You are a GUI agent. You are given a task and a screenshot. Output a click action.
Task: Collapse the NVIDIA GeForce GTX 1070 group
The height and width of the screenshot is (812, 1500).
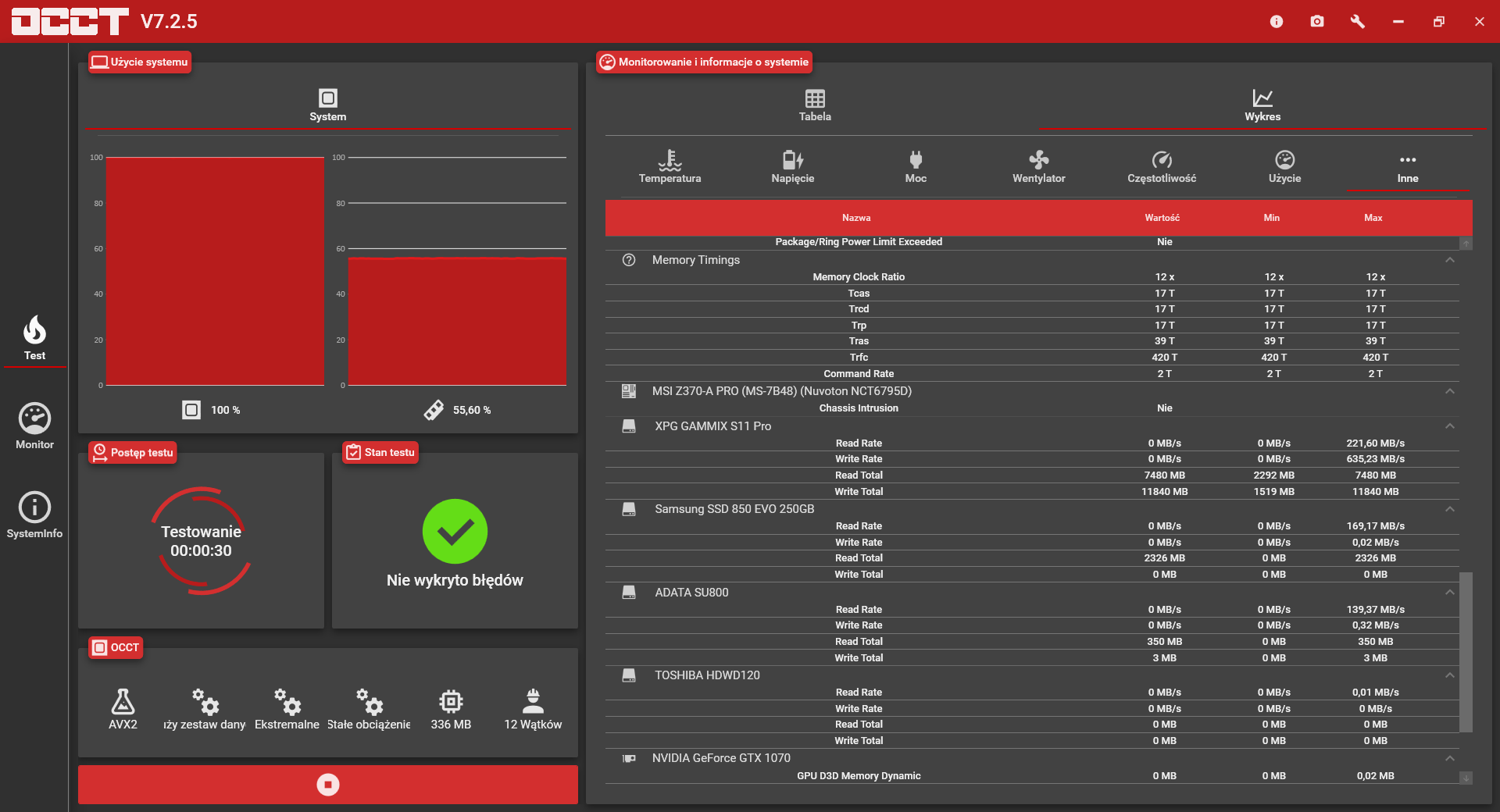click(x=1450, y=758)
